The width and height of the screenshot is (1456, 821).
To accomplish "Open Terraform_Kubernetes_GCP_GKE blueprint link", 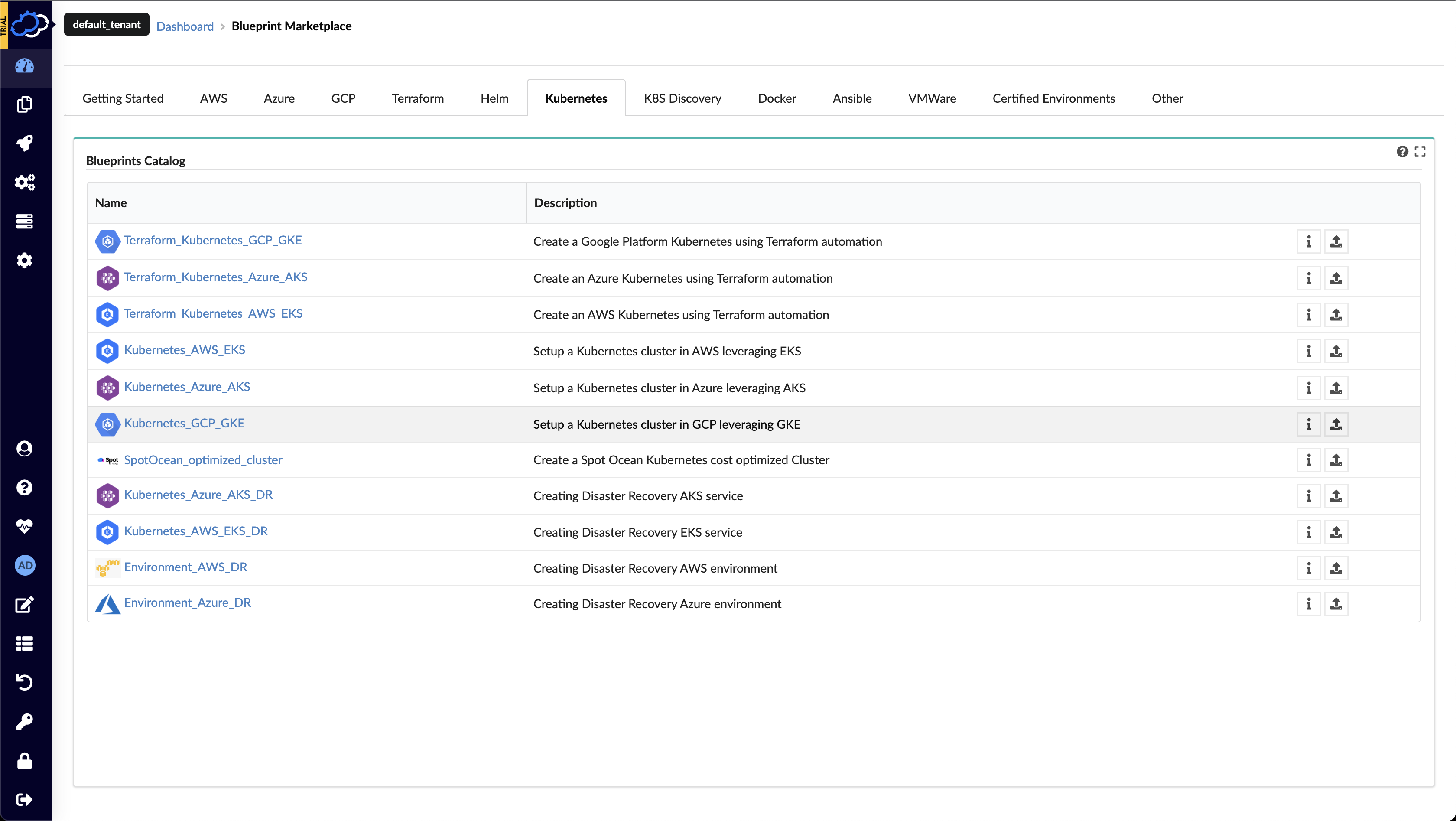I will [x=212, y=240].
